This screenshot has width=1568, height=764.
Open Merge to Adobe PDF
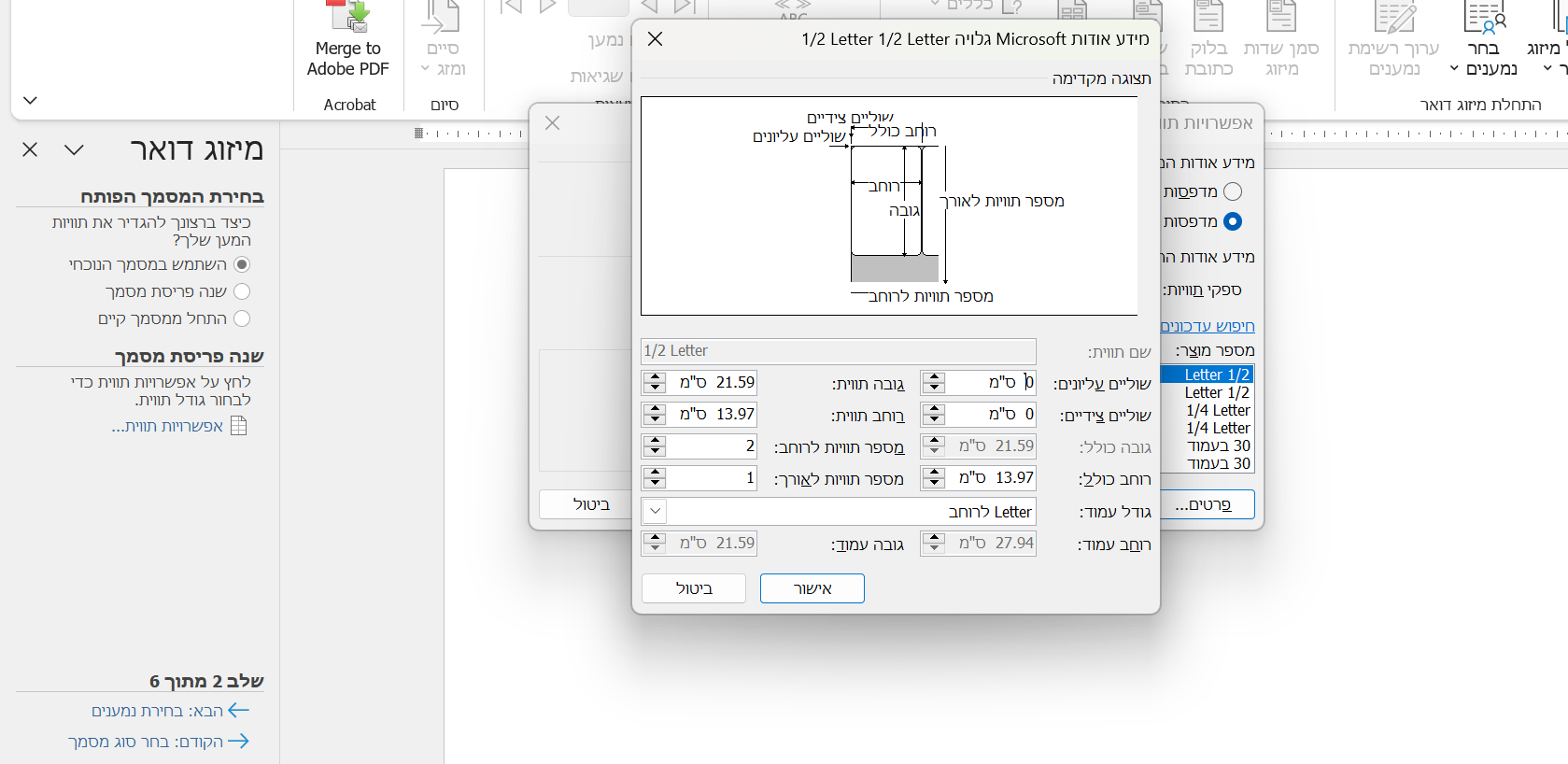coord(348,40)
